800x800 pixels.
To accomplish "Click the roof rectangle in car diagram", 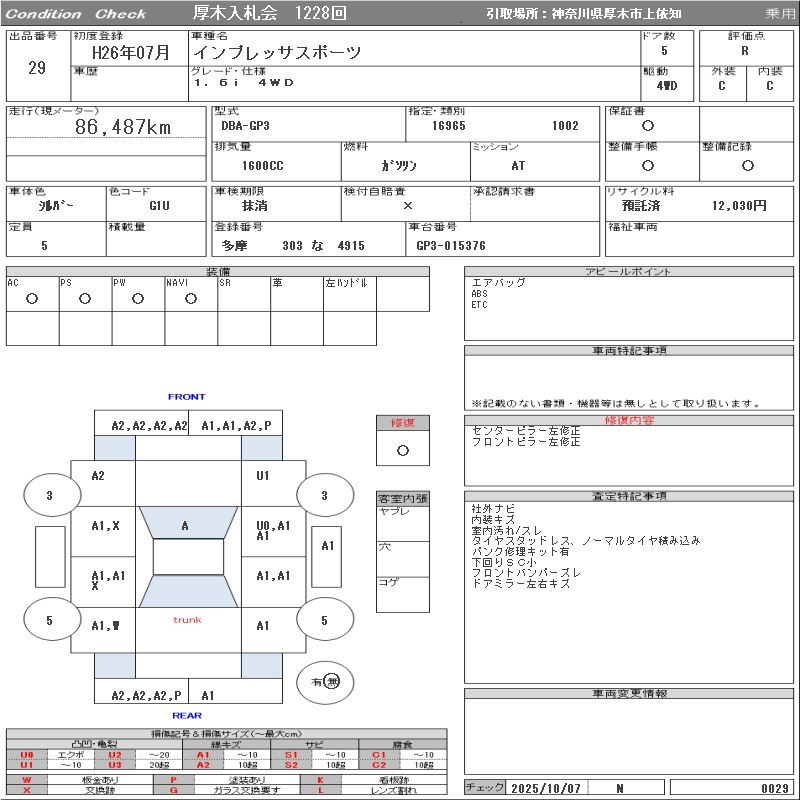I will tap(187, 557).
